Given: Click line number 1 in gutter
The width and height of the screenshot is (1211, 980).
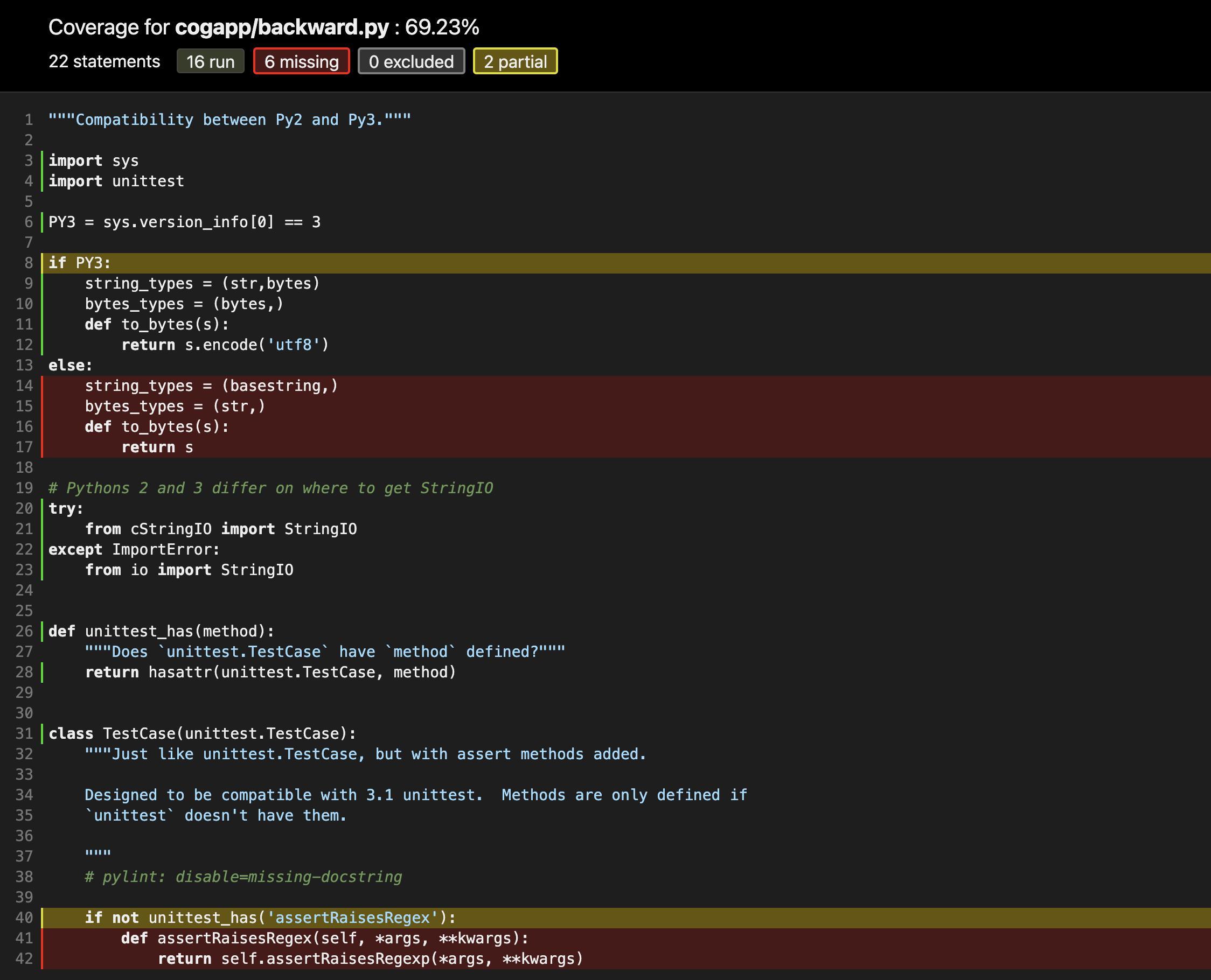Looking at the screenshot, I should click(28, 120).
